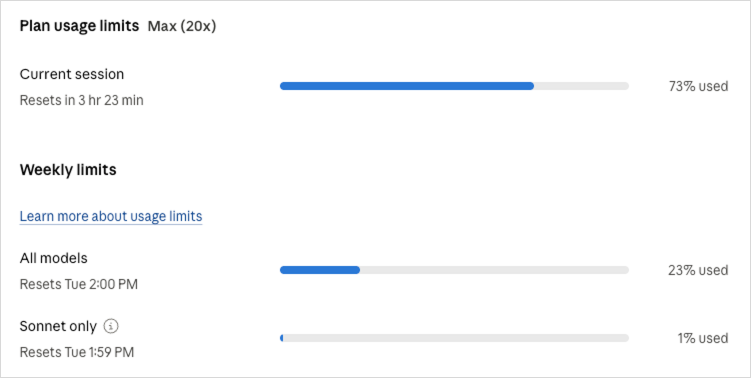Click the blue filled portion of All models bar
The height and width of the screenshot is (378, 751).
tap(320, 270)
